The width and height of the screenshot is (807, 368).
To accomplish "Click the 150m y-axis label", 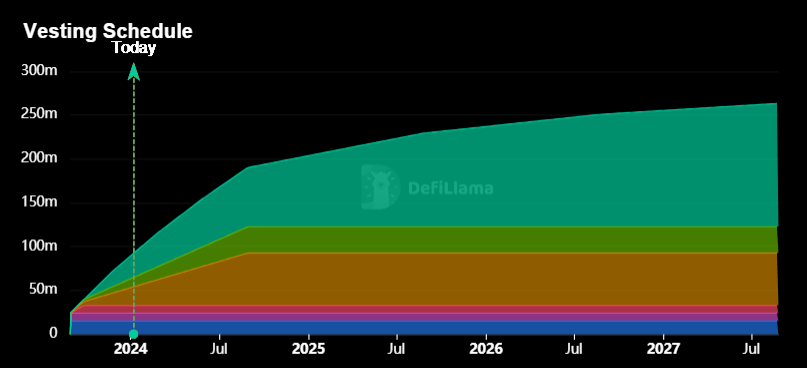I will point(39,202).
